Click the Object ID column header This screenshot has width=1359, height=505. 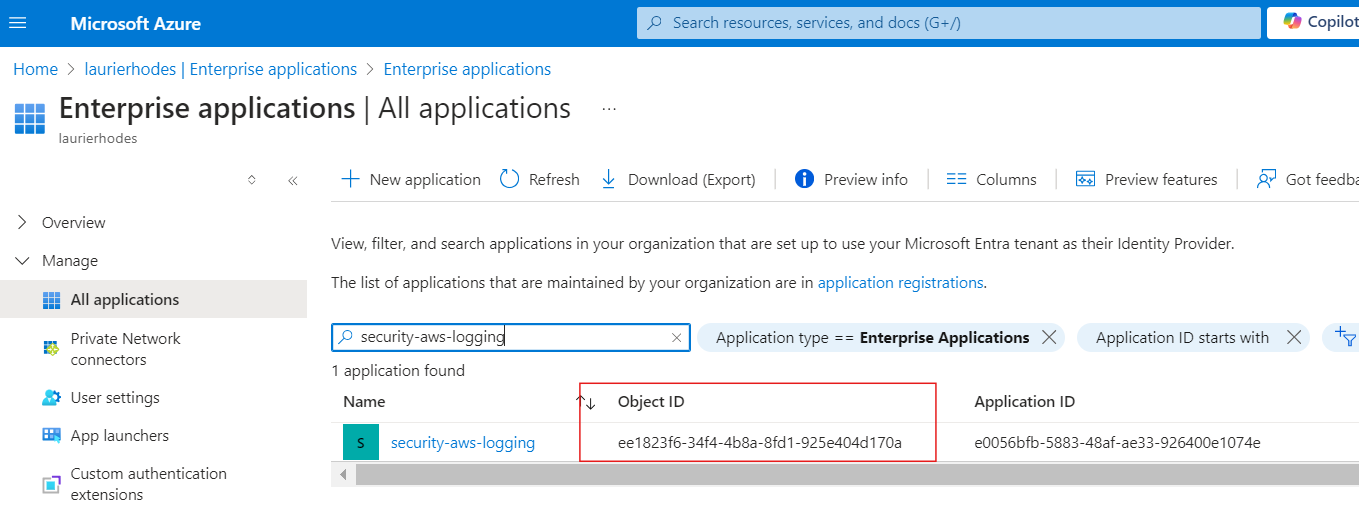[651, 402]
